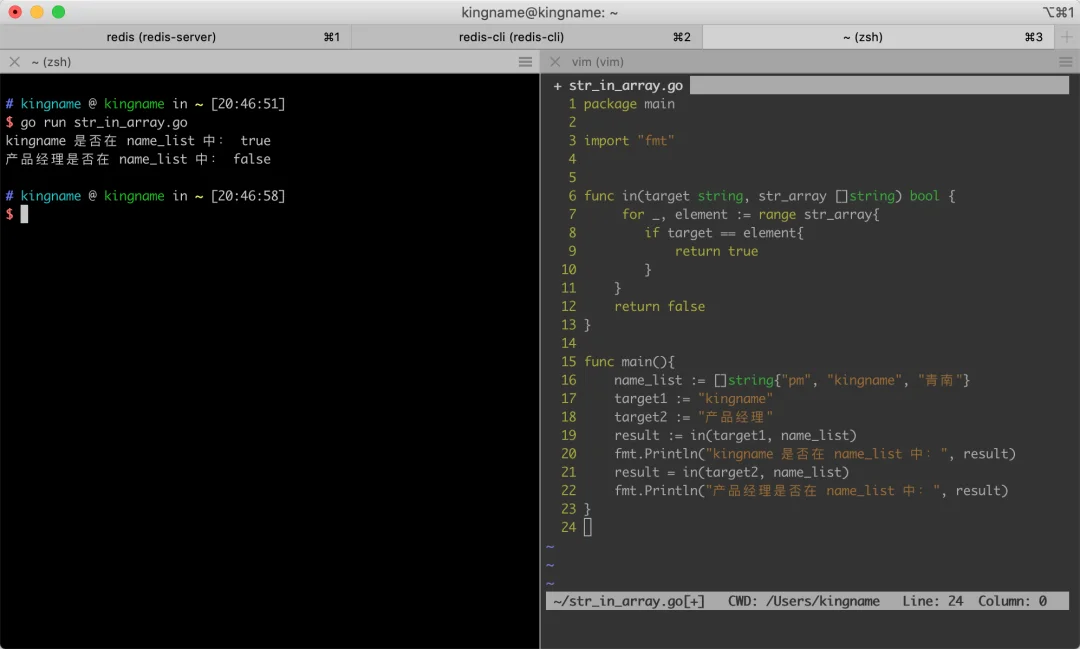Click the yellow minimize window button

pyautogui.click(x=37, y=12)
